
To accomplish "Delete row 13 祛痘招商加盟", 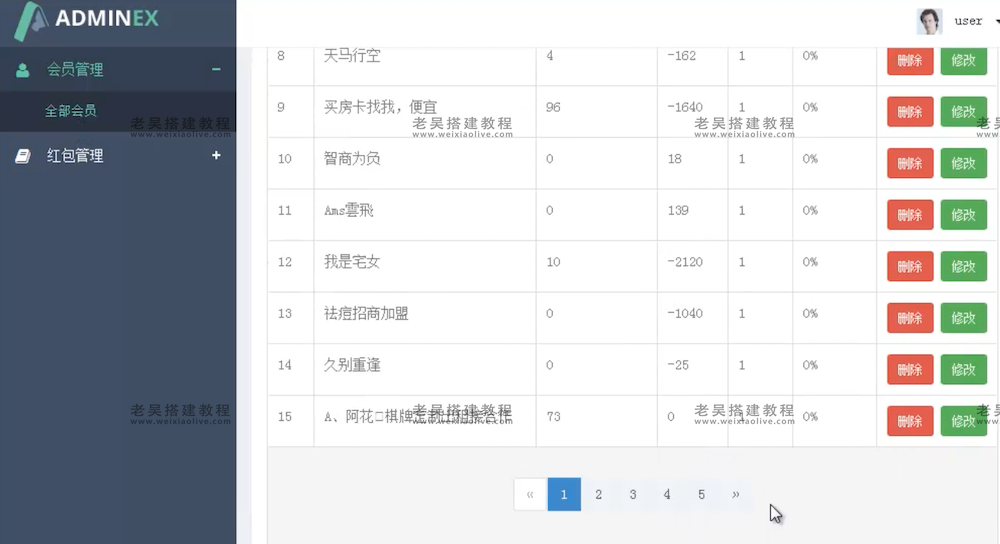I will tap(910, 318).
